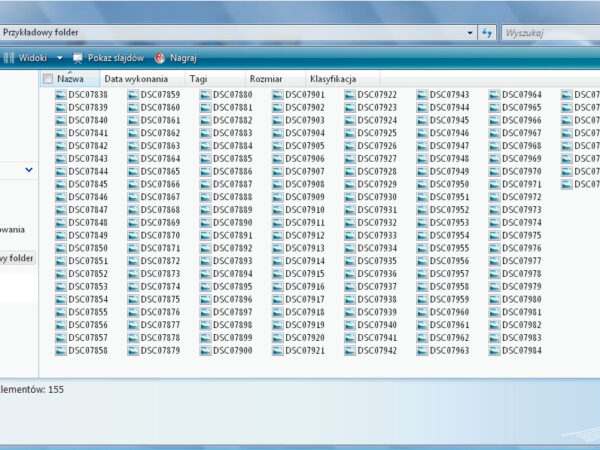The height and width of the screenshot is (450, 600).
Task: Open the Widoki dropdown arrow
Action: (60, 58)
